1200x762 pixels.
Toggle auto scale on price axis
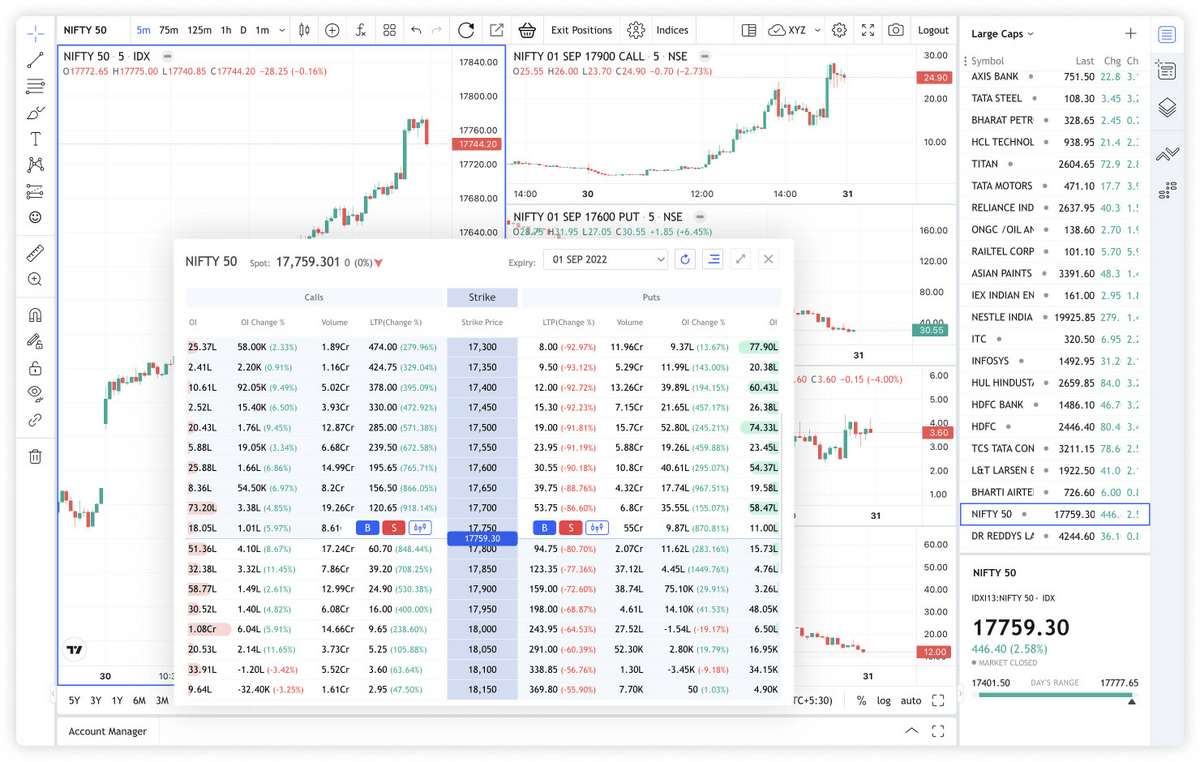pos(911,701)
